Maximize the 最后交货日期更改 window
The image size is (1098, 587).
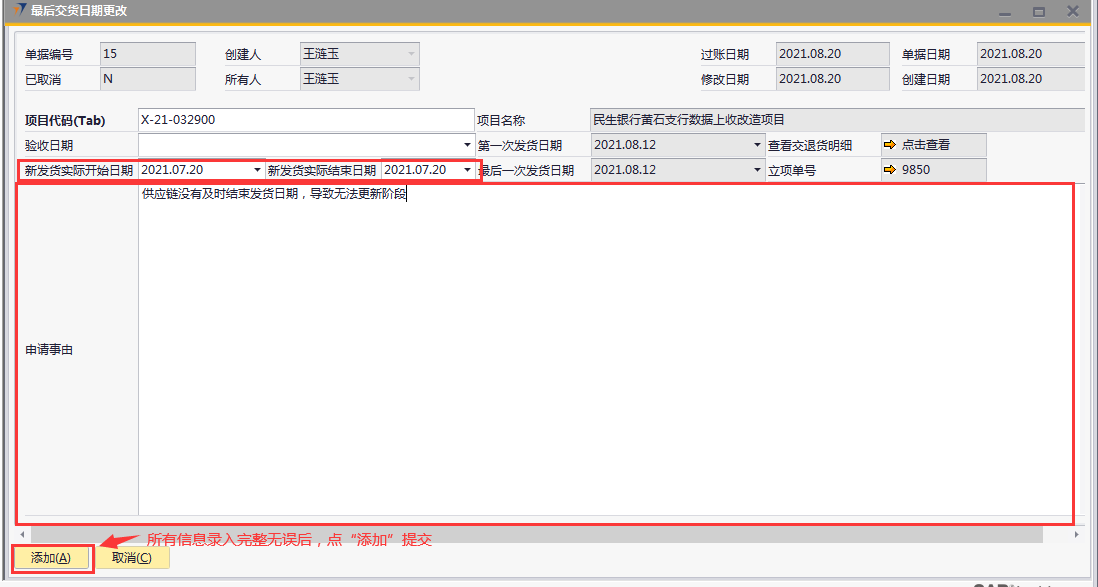click(1039, 12)
